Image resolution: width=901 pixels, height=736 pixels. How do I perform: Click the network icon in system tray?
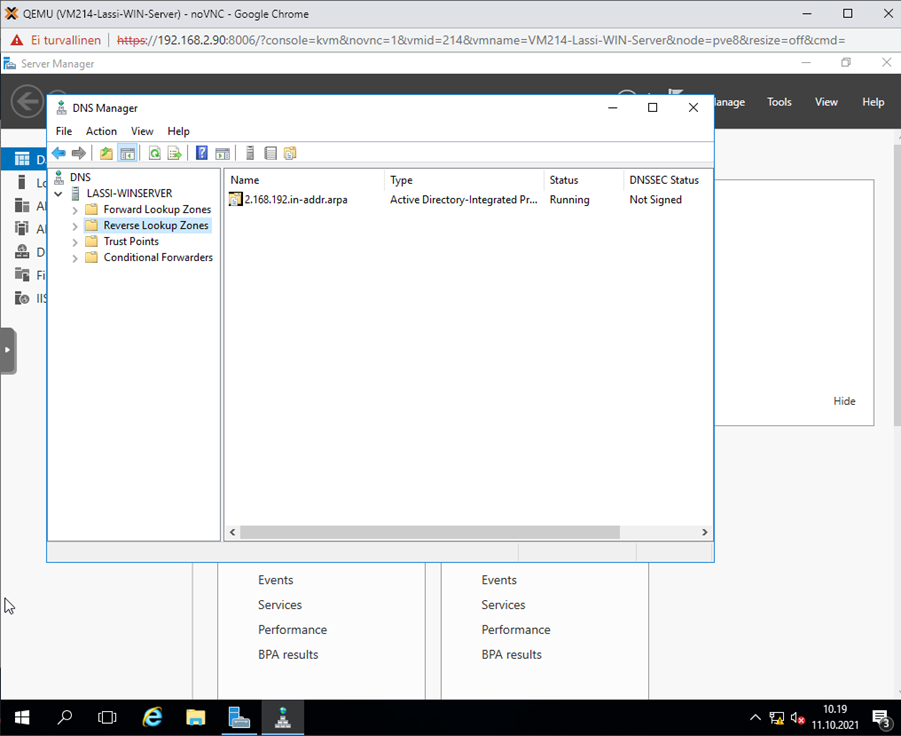(777, 718)
